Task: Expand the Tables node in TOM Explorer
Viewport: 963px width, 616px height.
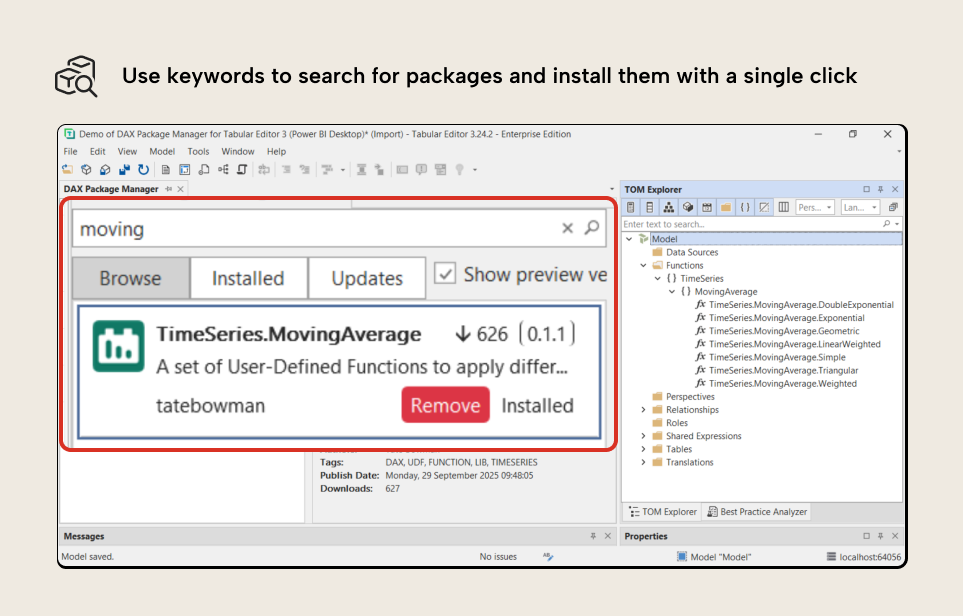Action: pos(644,448)
